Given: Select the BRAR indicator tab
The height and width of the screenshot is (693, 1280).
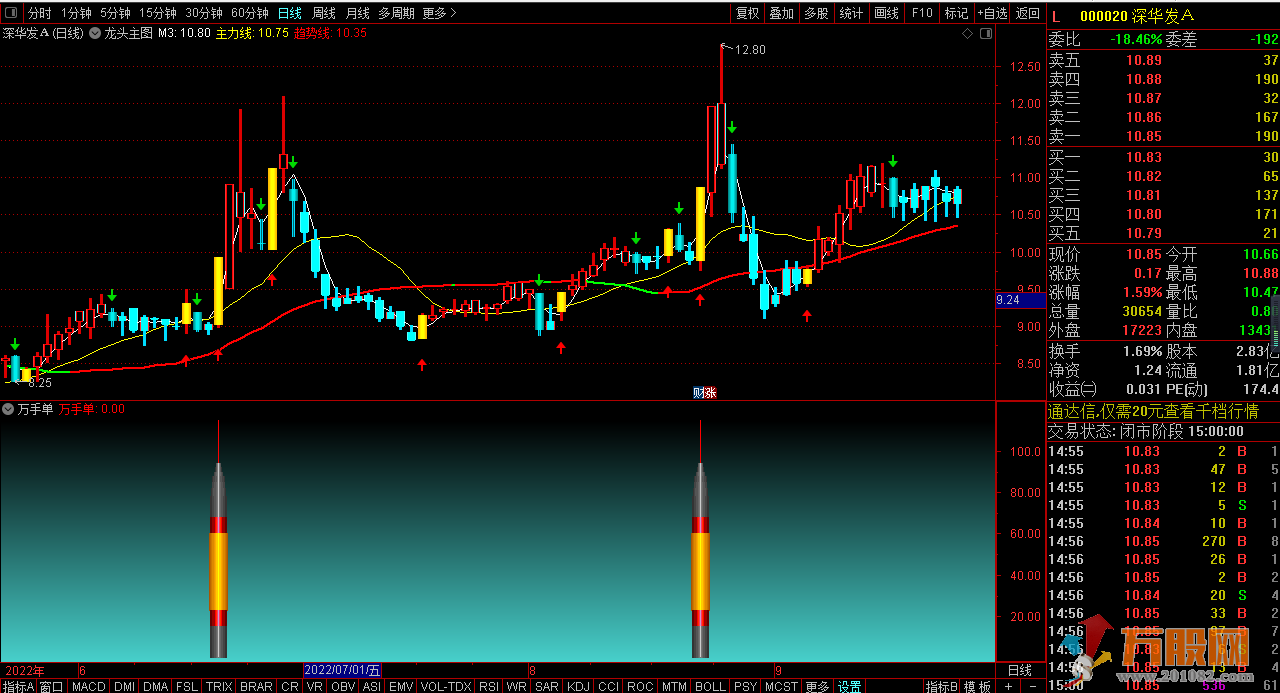Looking at the screenshot, I should tap(257, 686).
